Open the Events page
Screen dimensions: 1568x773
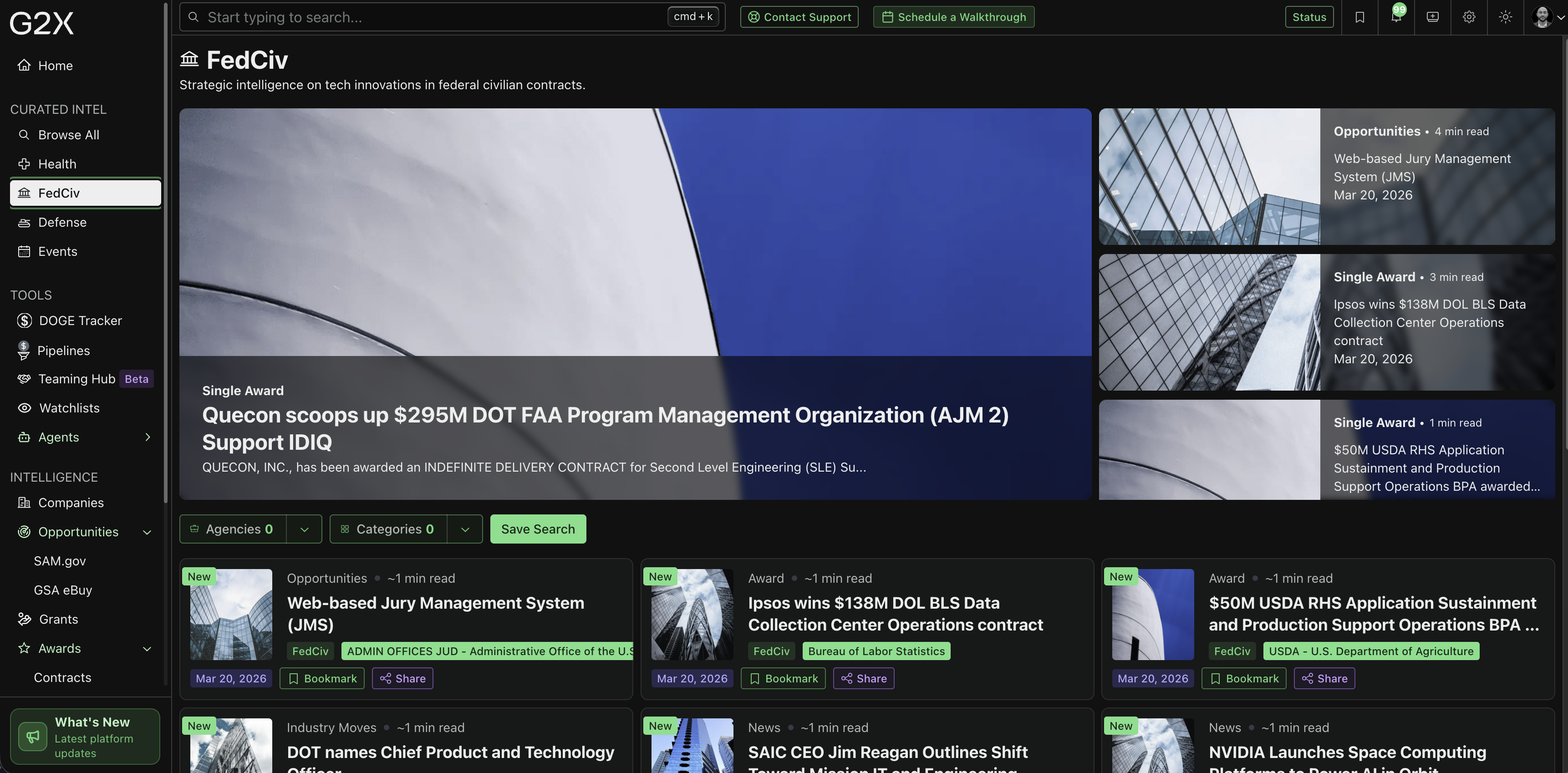tap(85, 252)
